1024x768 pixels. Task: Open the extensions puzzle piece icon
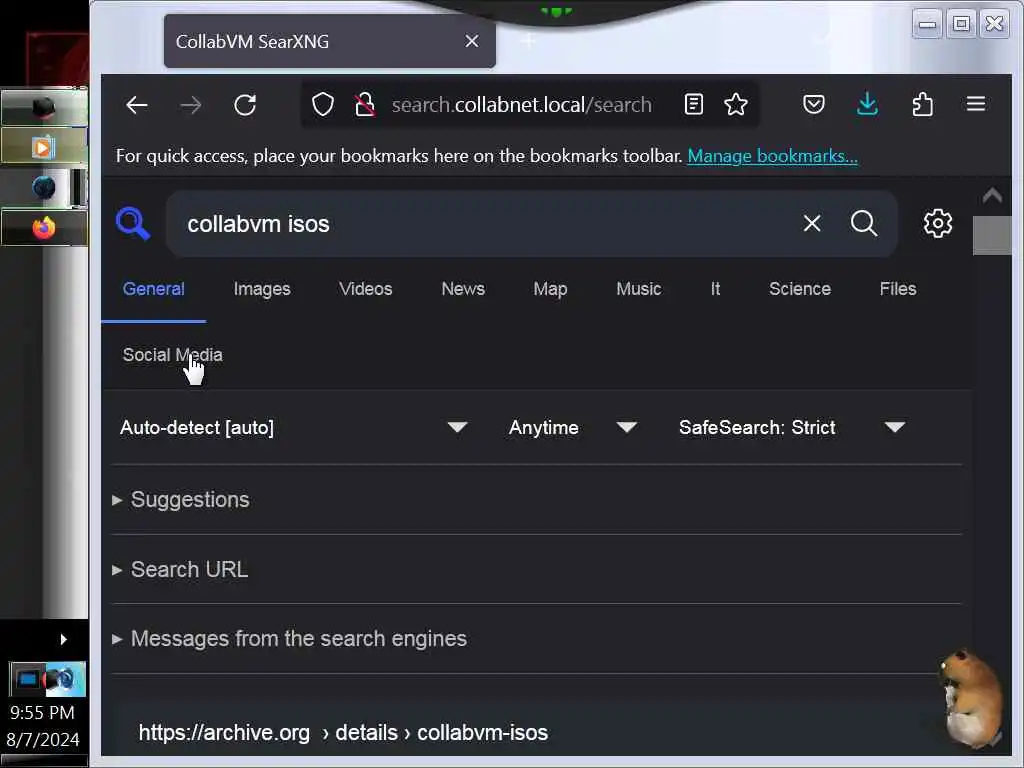tap(922, 104)
